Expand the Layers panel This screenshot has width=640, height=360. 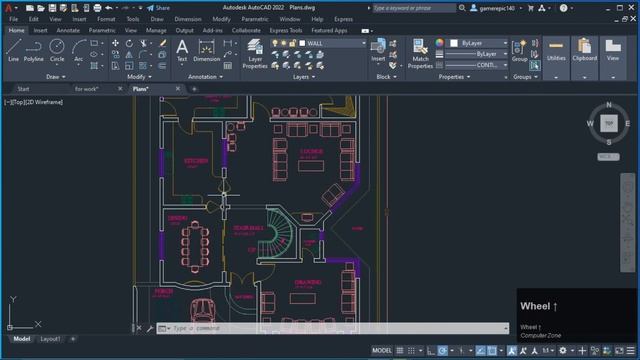coord(304,76)
